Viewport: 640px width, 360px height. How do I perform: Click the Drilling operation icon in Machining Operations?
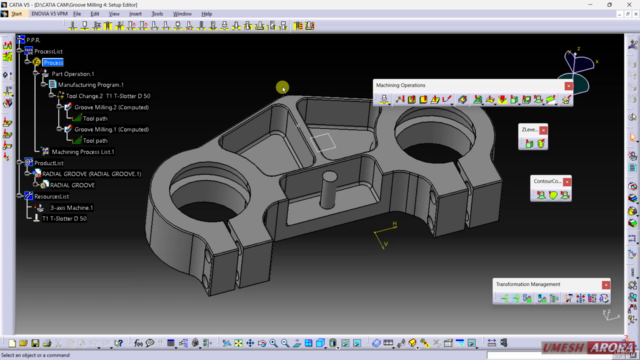pyautogui.click(x=384, y=99)
